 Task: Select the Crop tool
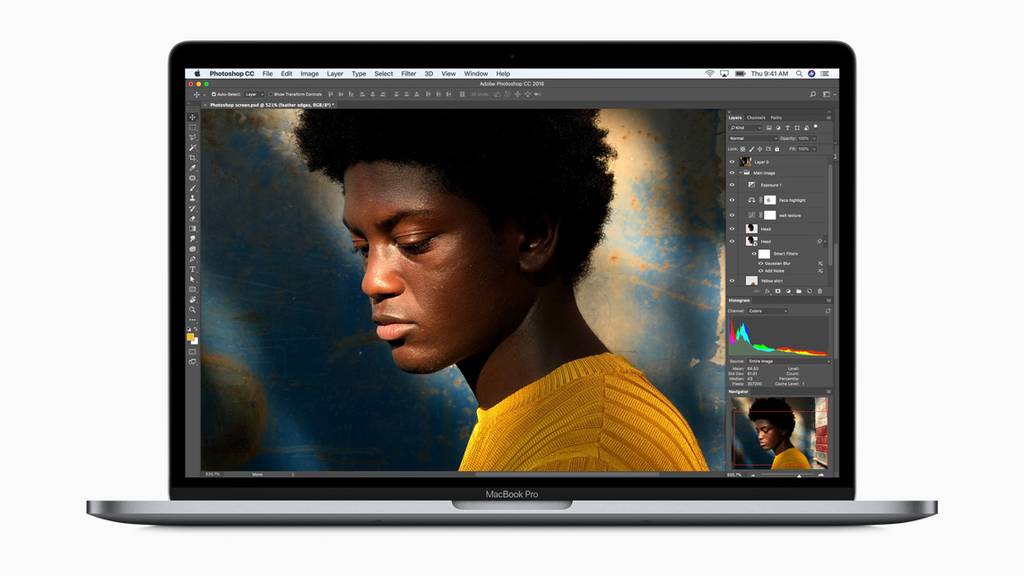pyautogui.click(x=192, y=158)
